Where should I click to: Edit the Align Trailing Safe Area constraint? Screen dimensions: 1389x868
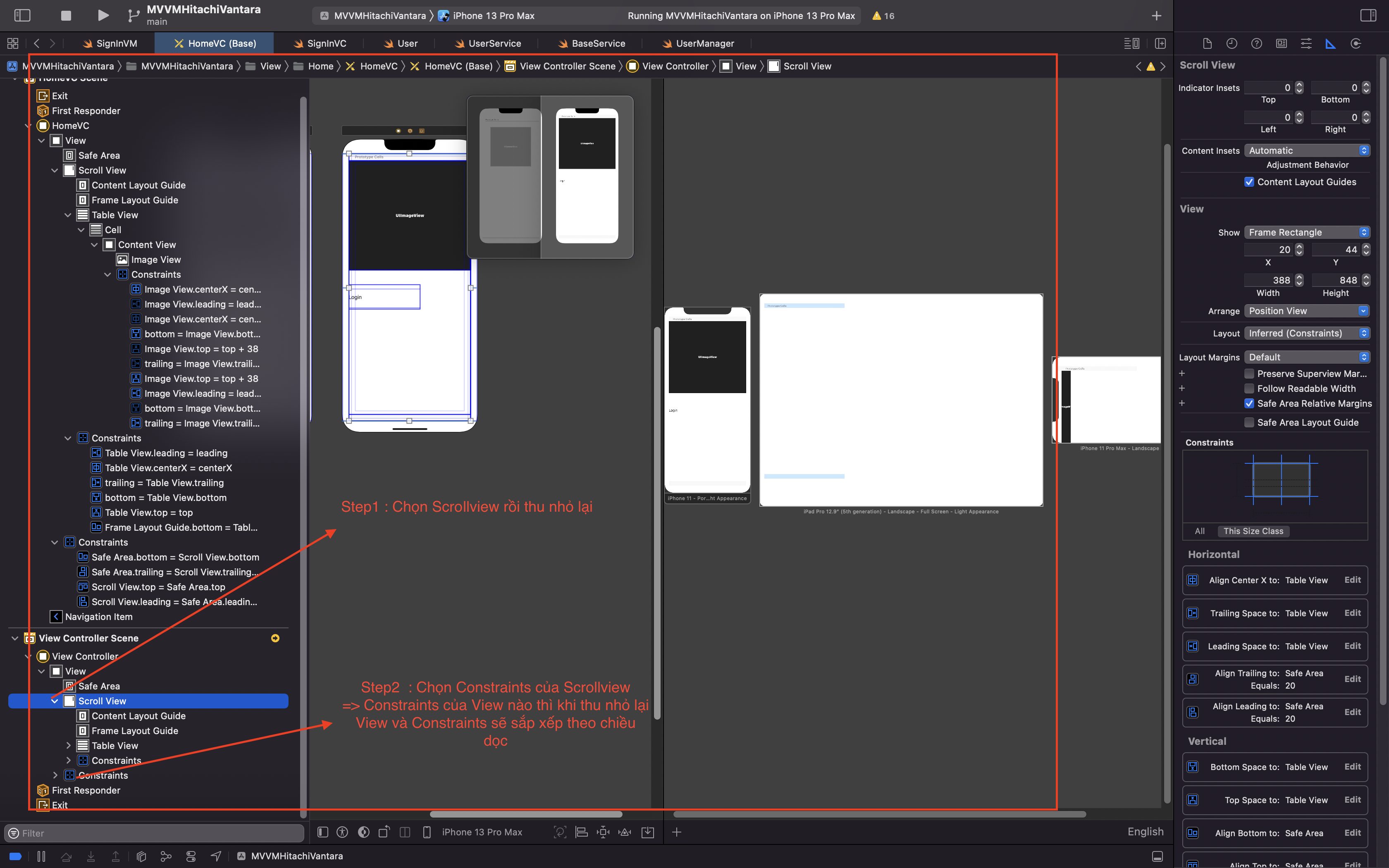(x=1352, y=679)
